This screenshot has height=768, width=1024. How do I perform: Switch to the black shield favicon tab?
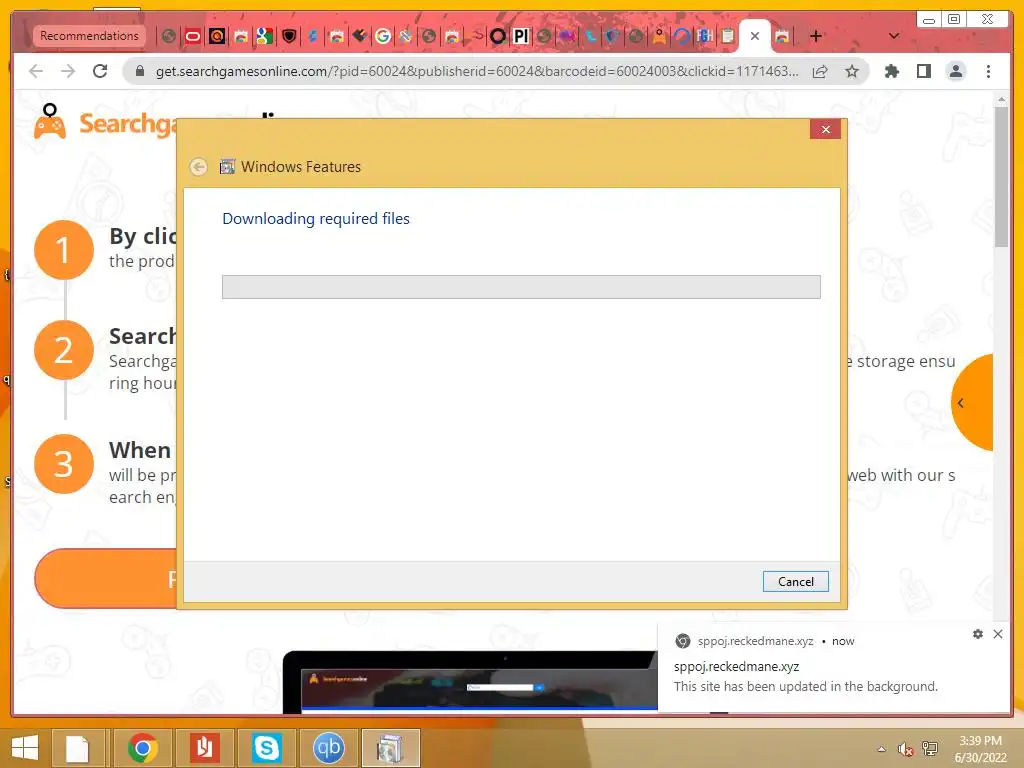[289, 36]
